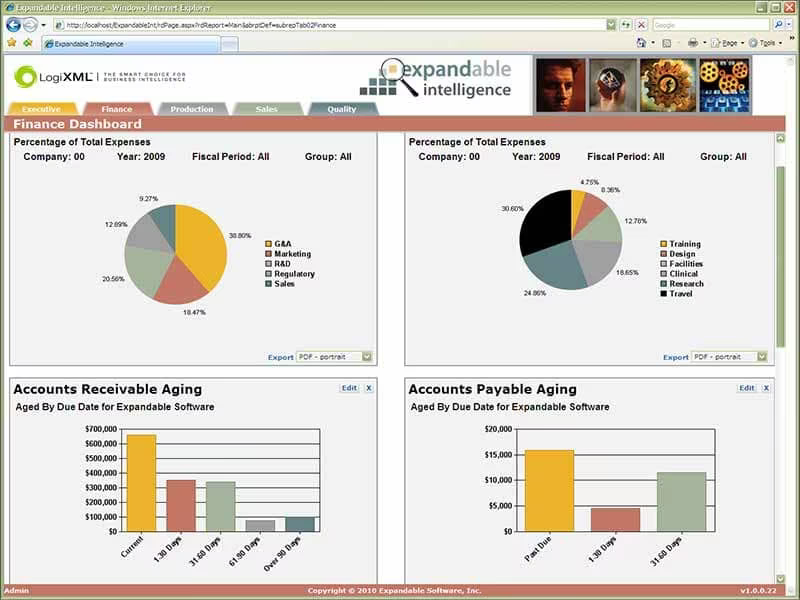Click the 31-60 Days bar in payable chart

(x=682, y=502)
